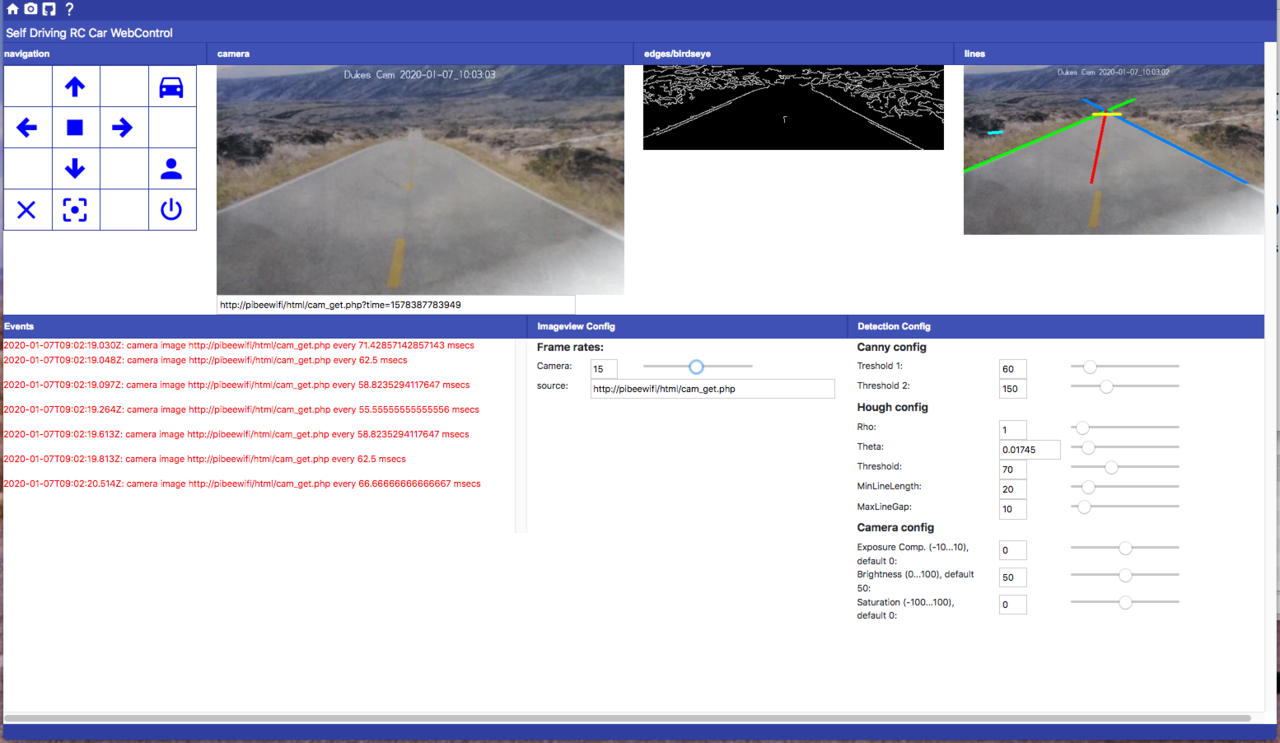Viewport: 1280px width, 743px height.
Task: Steer right with the right-arrow button
Action: point(122,128)
